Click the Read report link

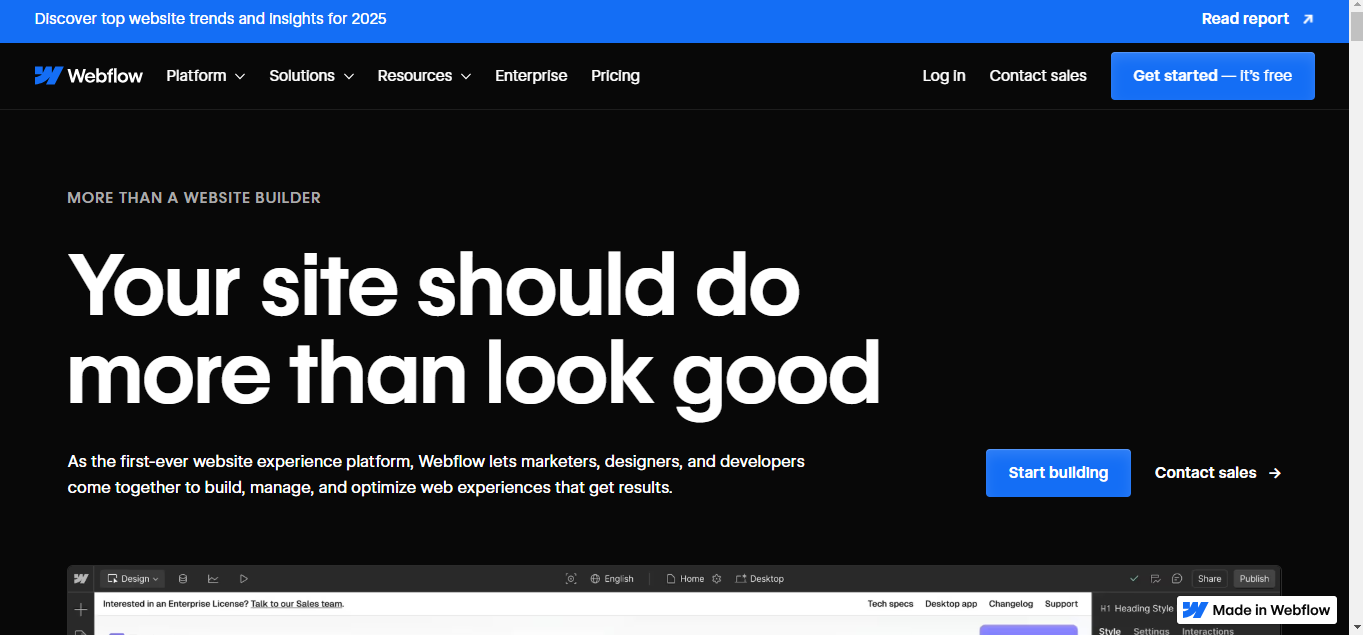pos(1258,19)
